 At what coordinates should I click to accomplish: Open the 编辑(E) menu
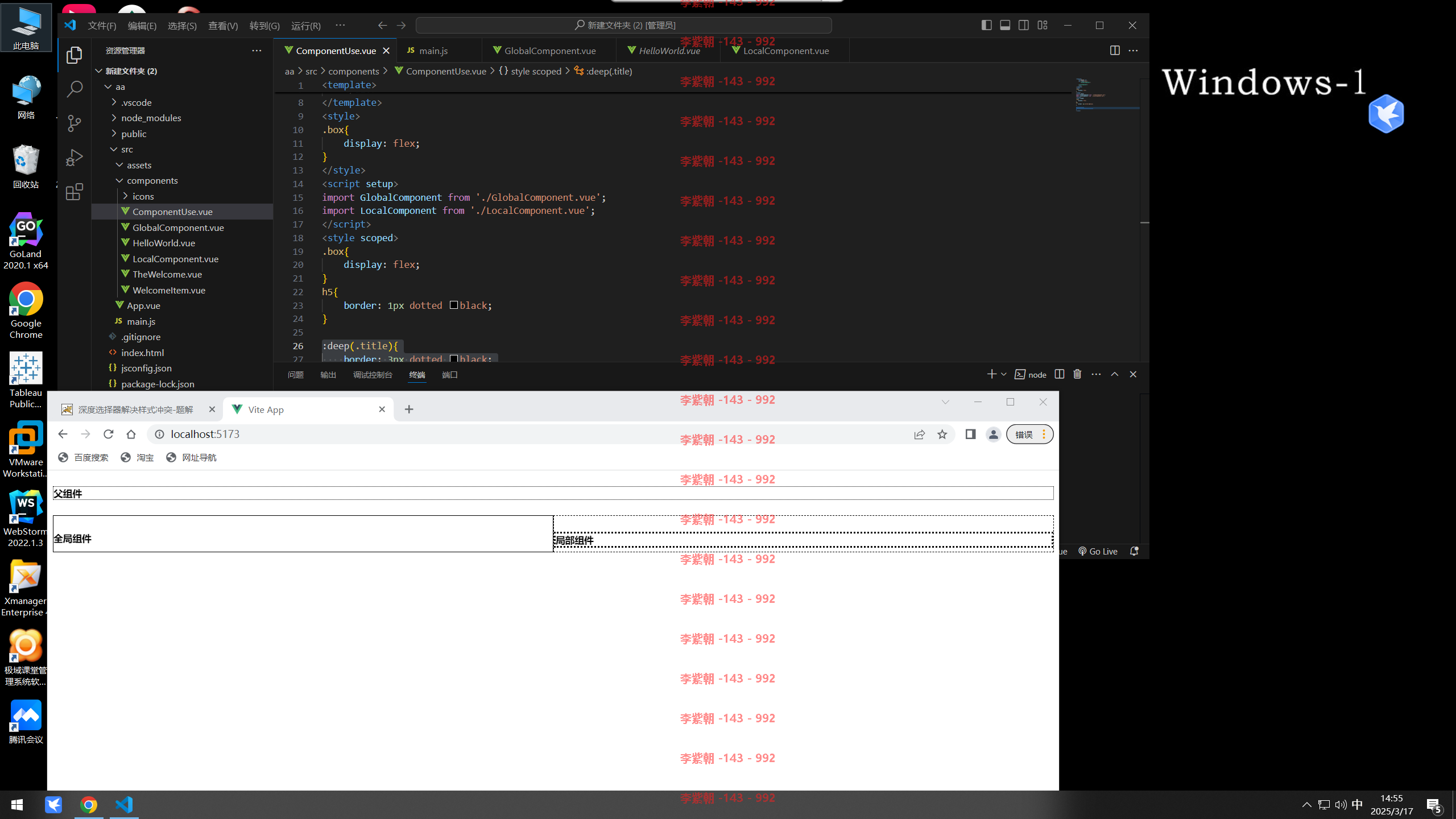(142, 26)
